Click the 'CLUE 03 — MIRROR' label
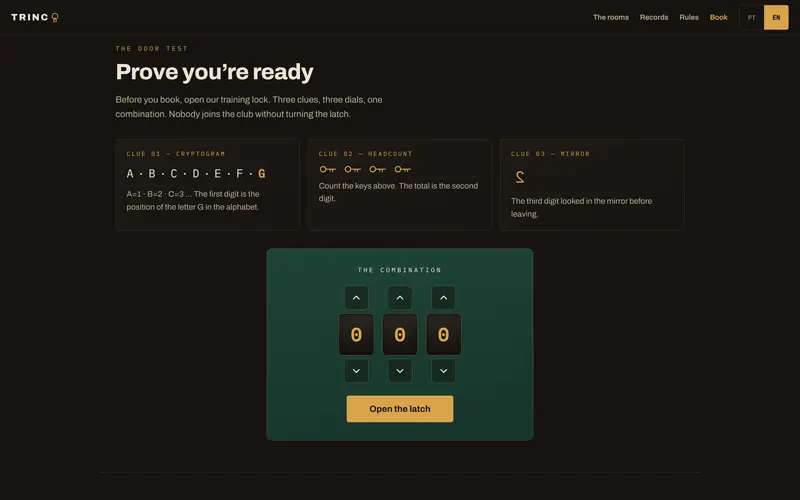The width and height of the screenshot is (800, 500). tap(550, 154)
